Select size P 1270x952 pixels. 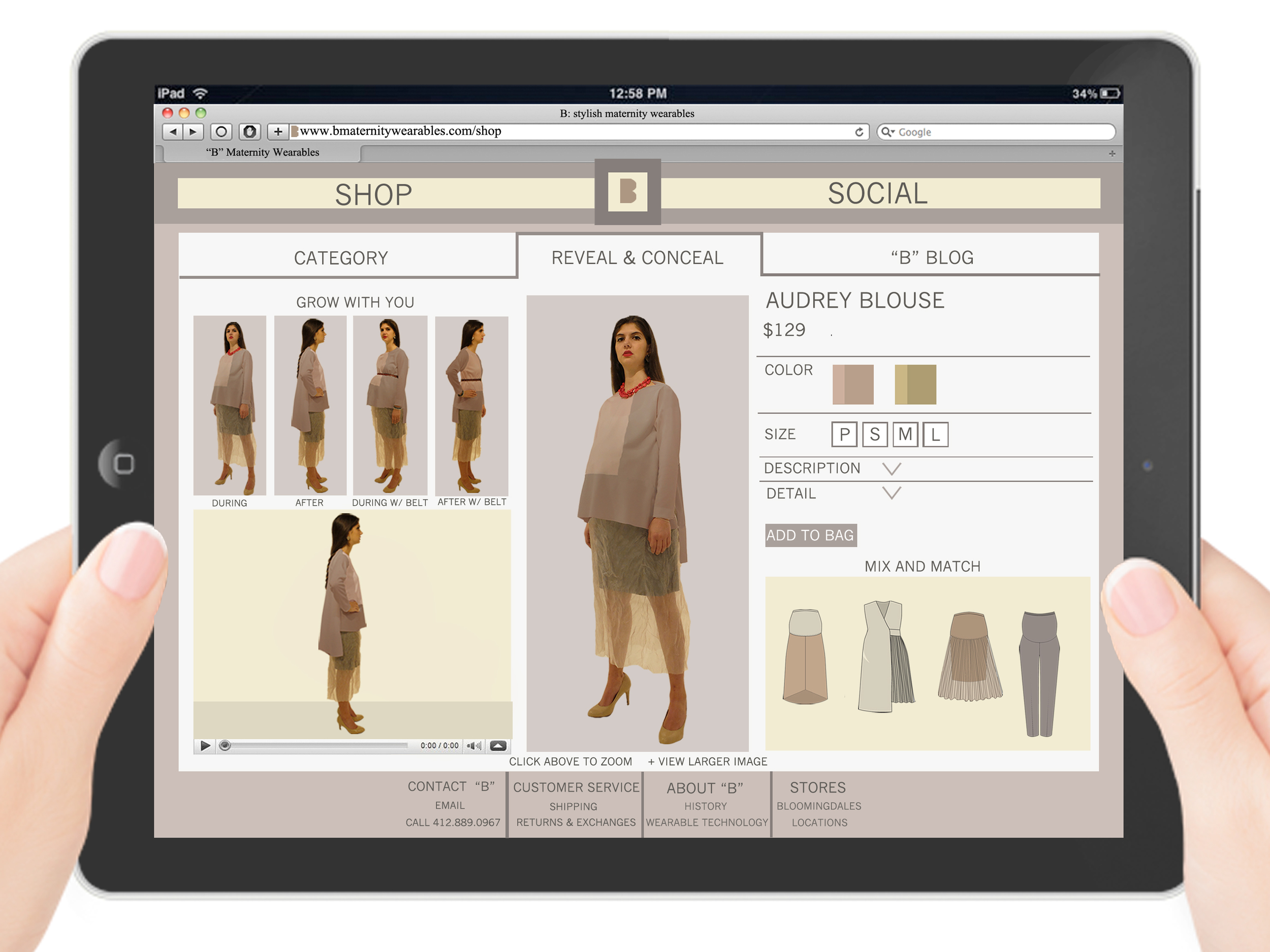[x=844, y=435]
